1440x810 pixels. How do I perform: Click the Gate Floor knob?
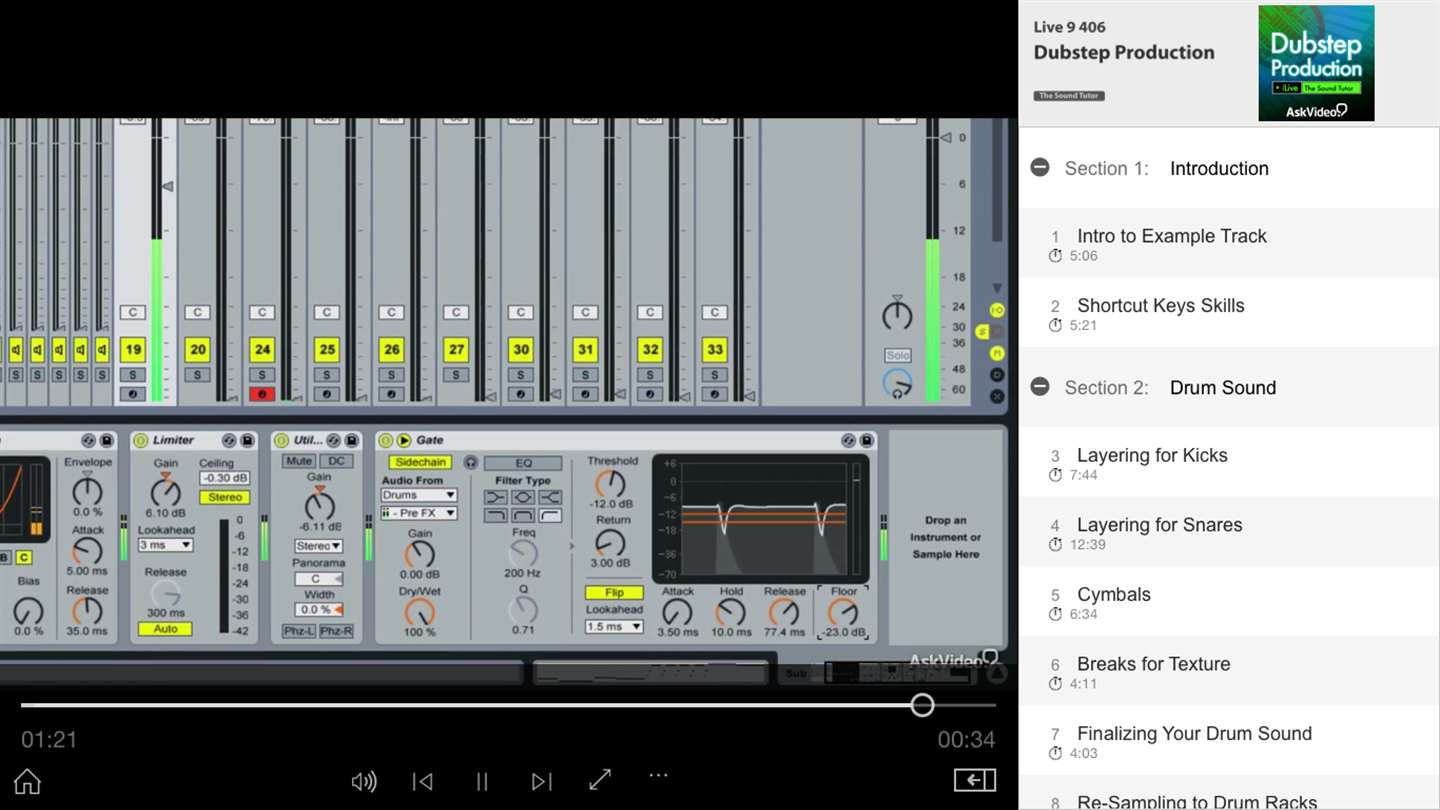click(843, 612)
